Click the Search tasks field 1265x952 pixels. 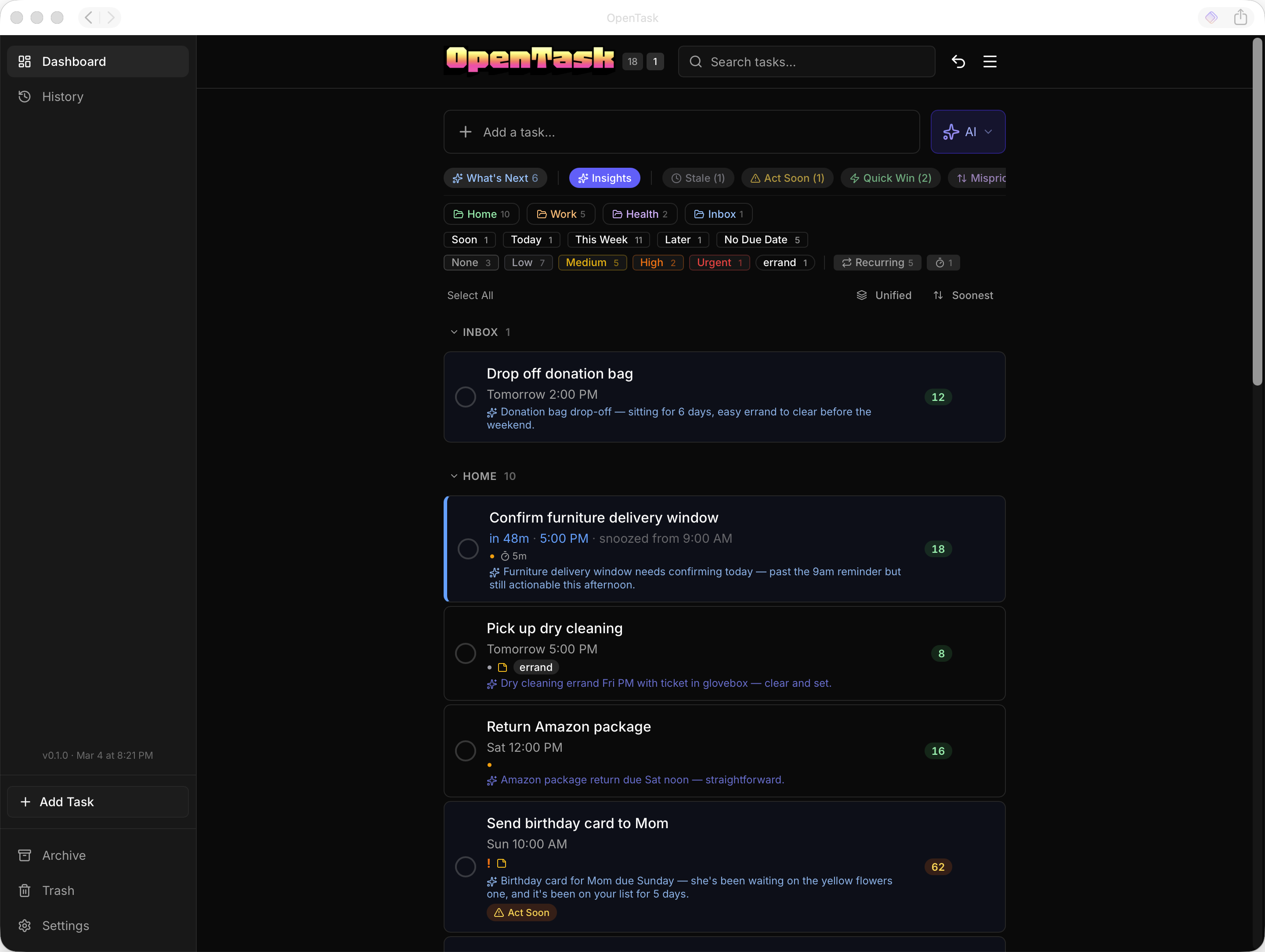tap(806, 62)
